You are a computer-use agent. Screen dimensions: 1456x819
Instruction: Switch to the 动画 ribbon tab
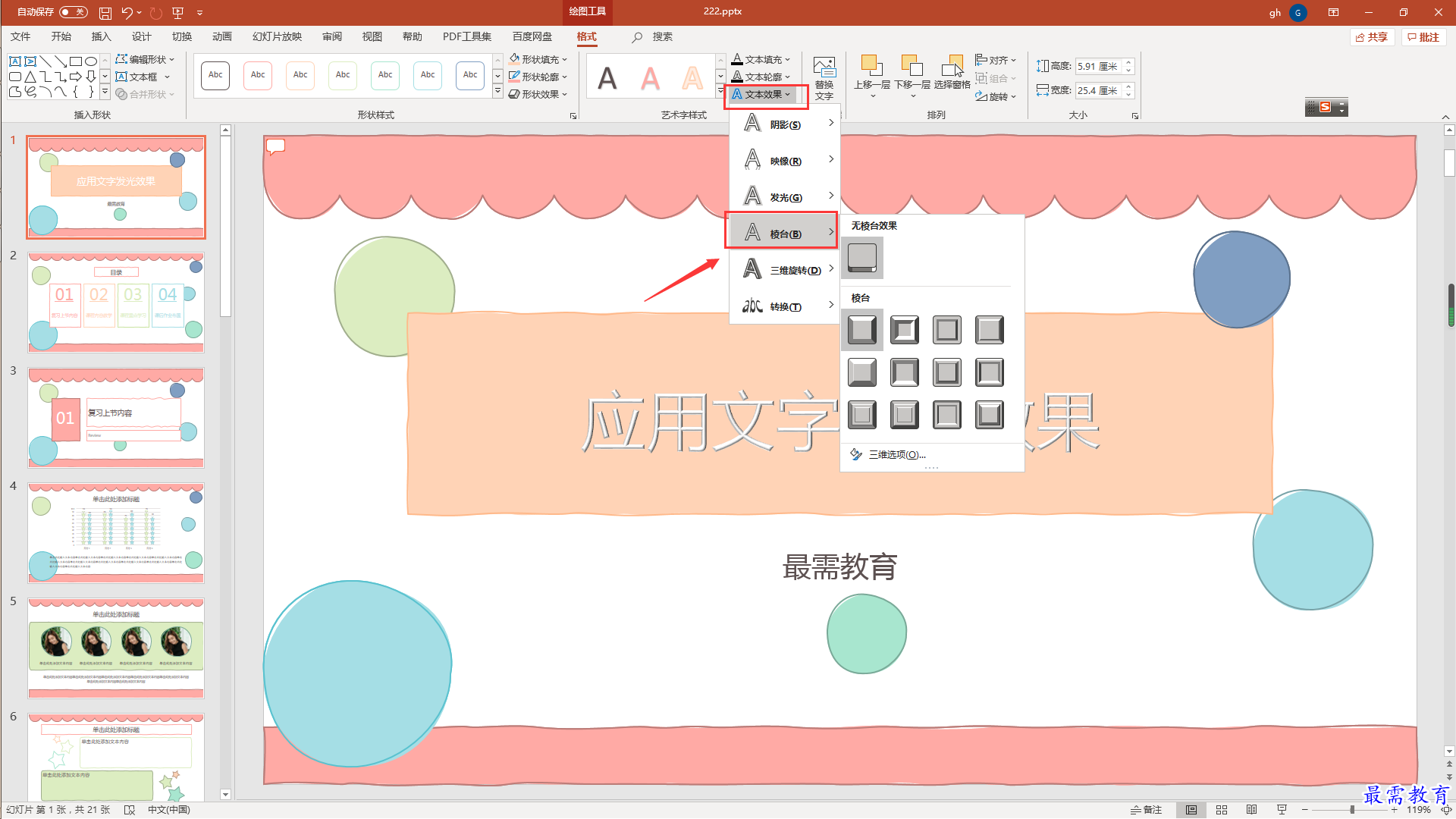click(221, 36)
